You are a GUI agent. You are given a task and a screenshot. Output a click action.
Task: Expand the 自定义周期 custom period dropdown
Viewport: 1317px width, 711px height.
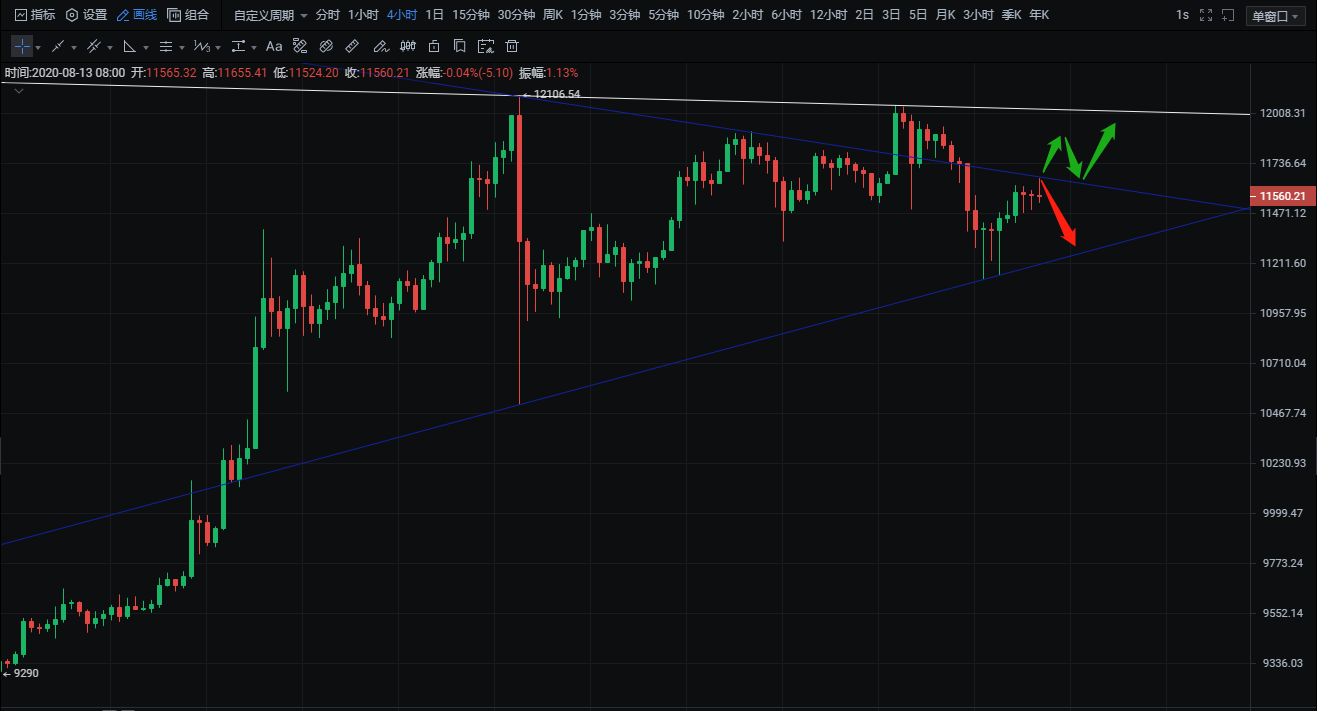pyautogui.click(x=270, y=15)
